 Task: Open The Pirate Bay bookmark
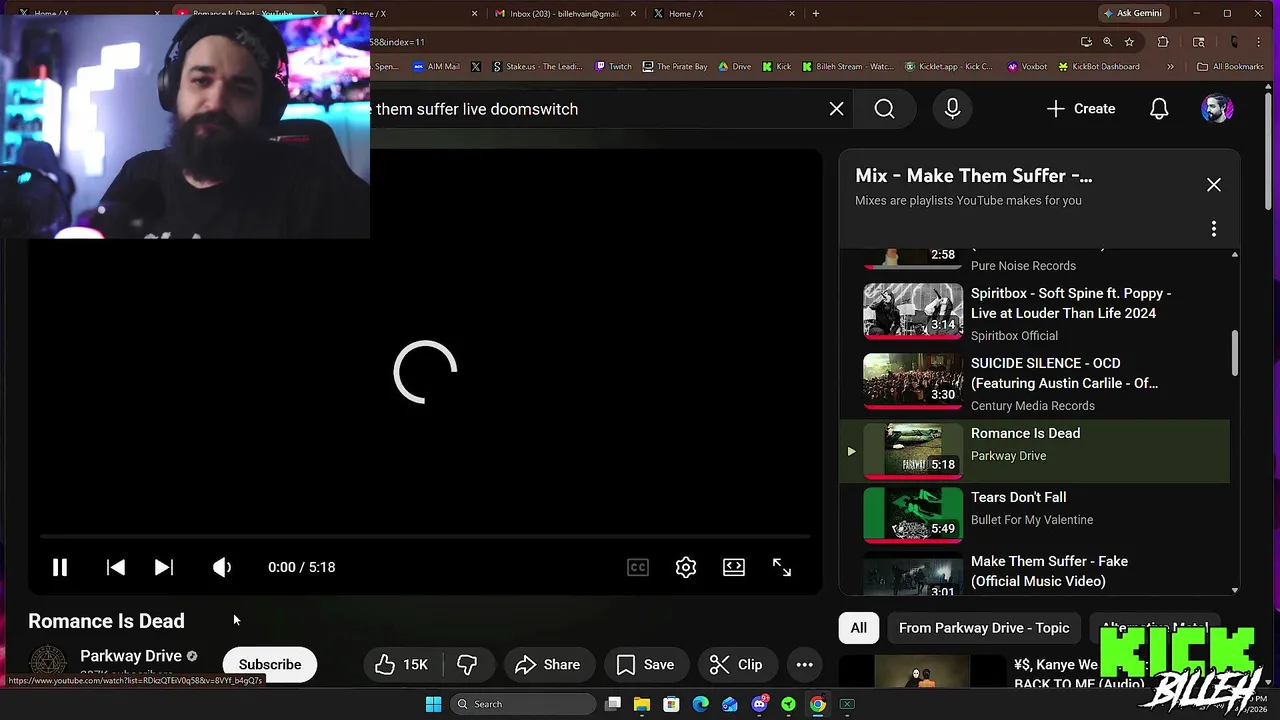click(675, 67)
